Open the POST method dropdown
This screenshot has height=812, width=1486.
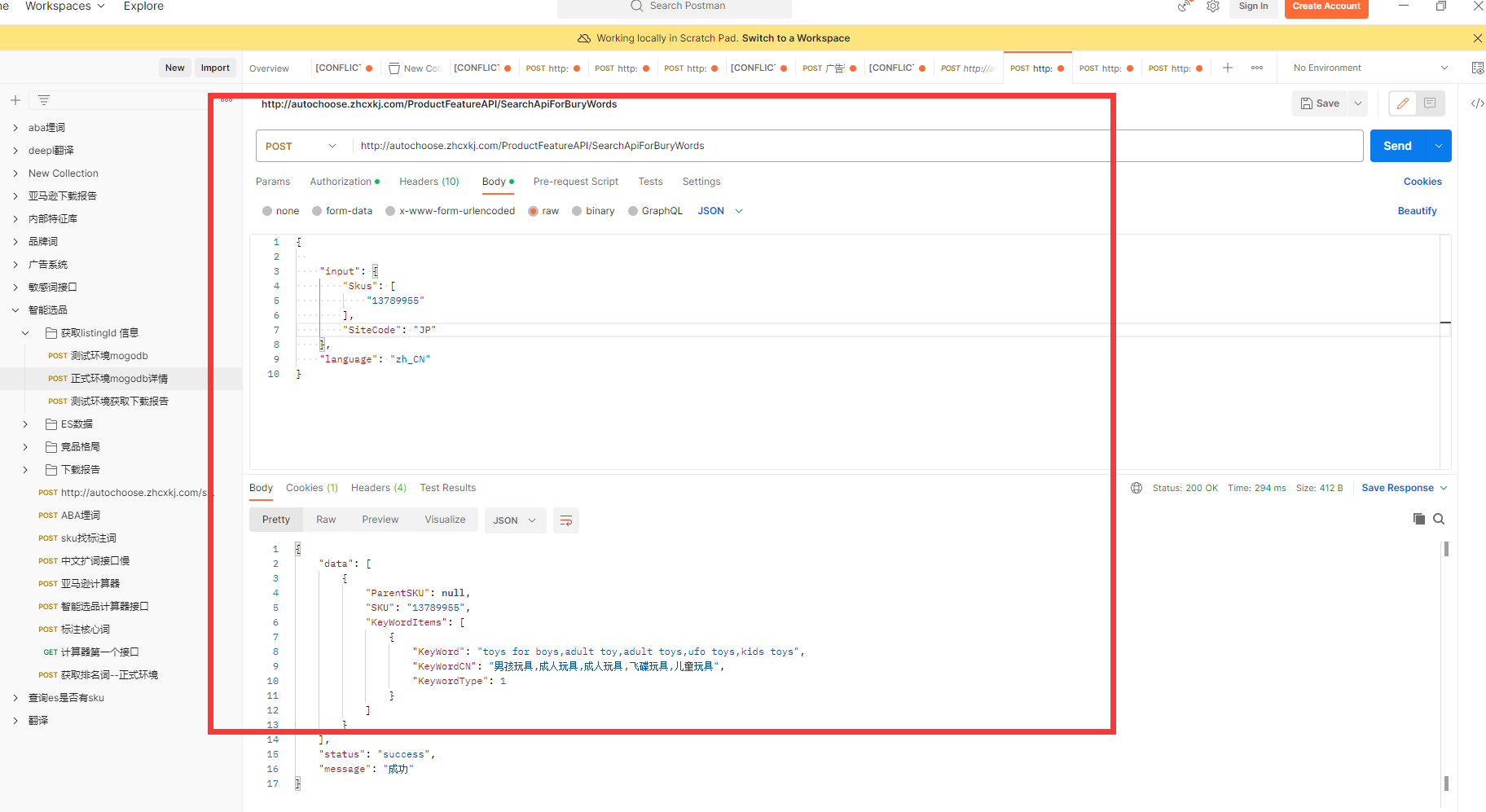click(x=301, y=146)
